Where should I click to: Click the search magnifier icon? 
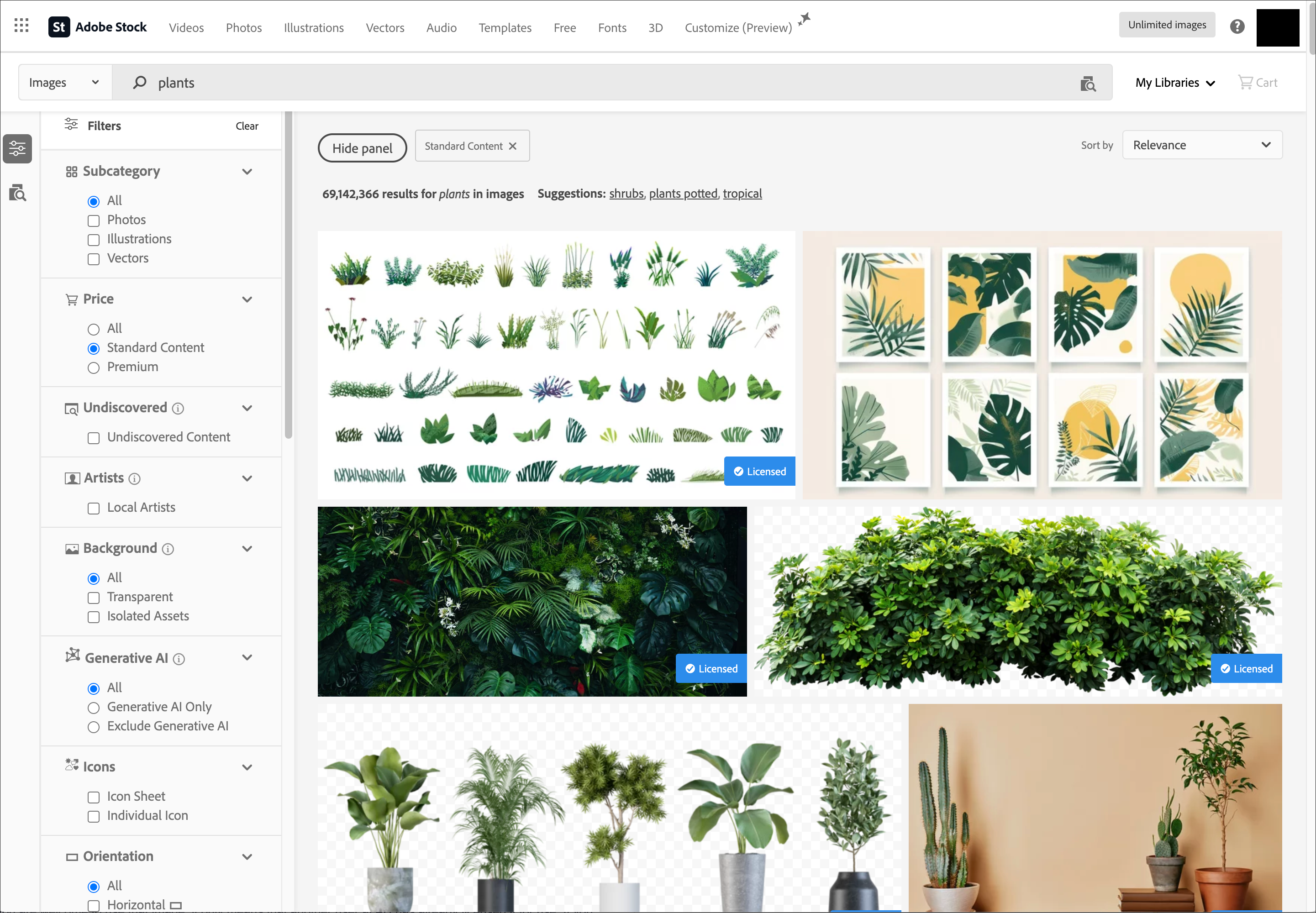(x=138, y=82)
